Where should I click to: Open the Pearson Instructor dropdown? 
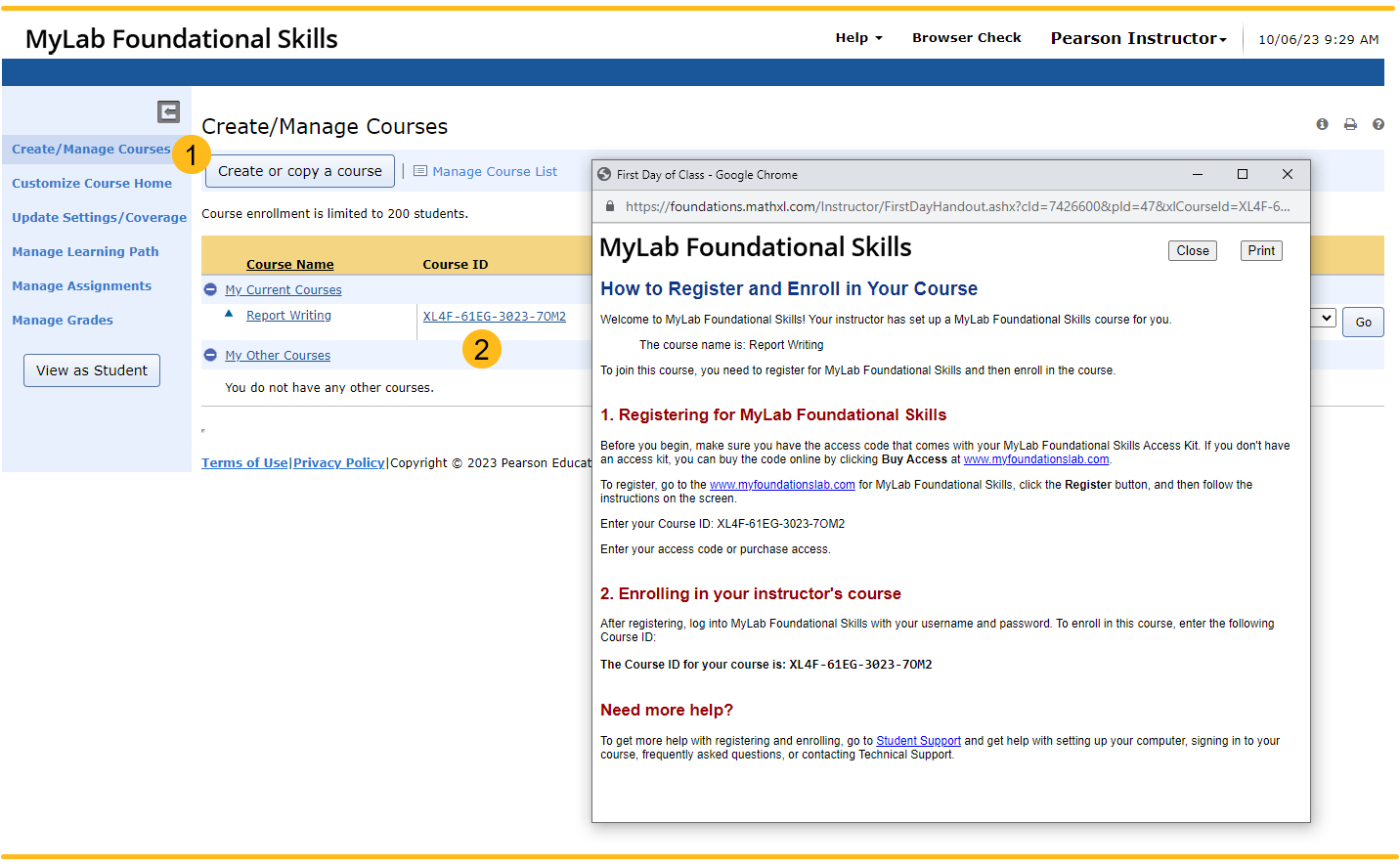(1138, 38)
